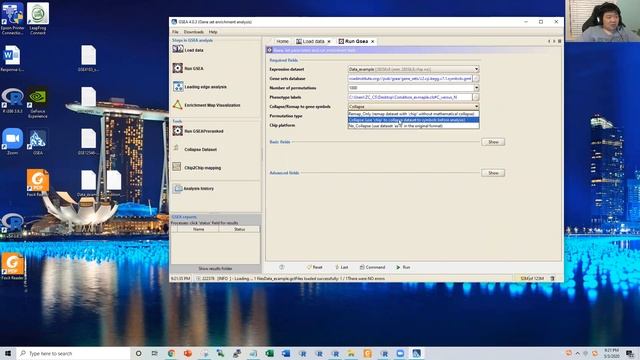
Task: Open Epson Printer Connection desktop shortcut
Action: 12,19
